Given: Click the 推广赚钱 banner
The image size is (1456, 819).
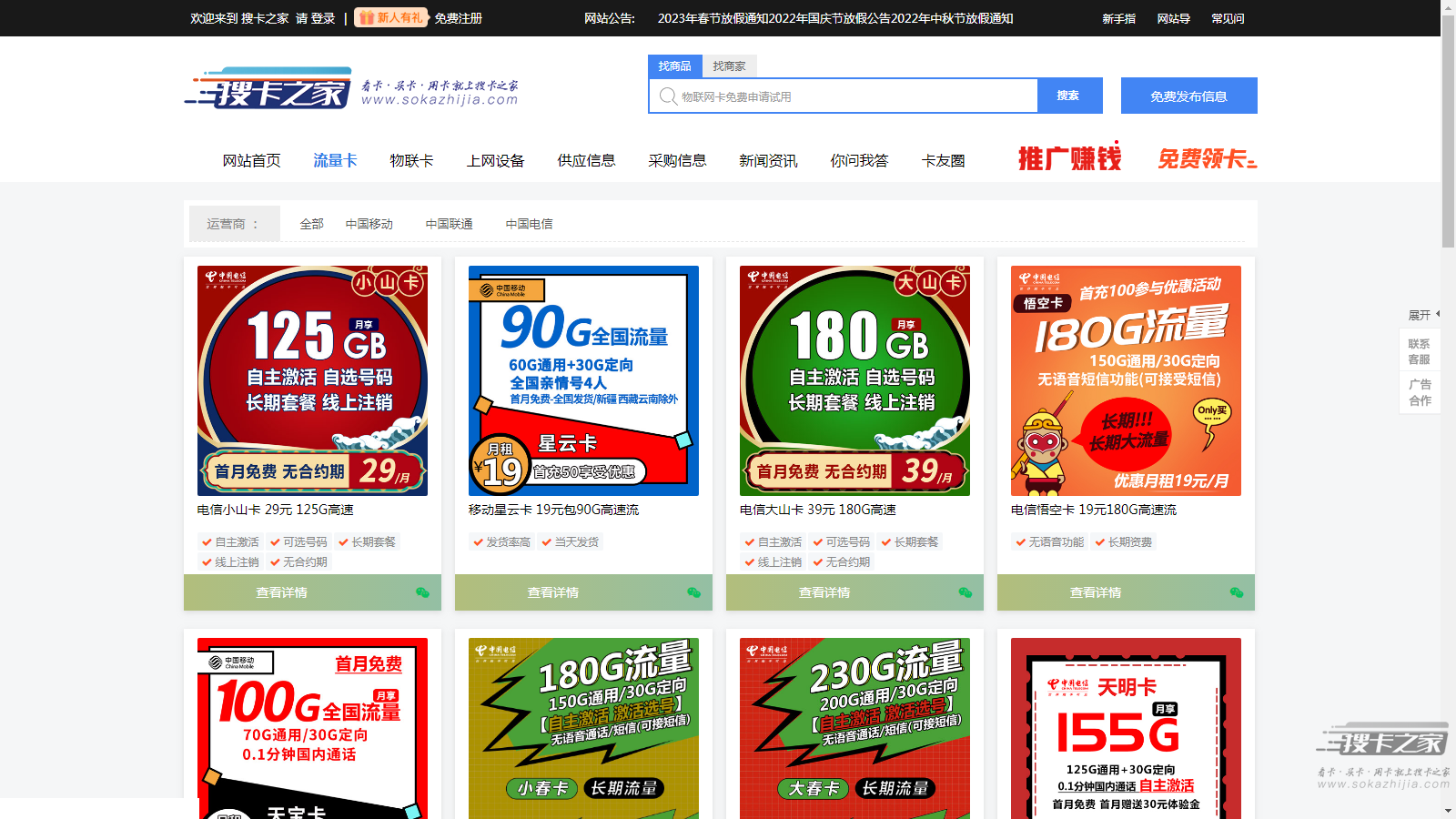Looking at the screenshot, I should pos(1069,158).
